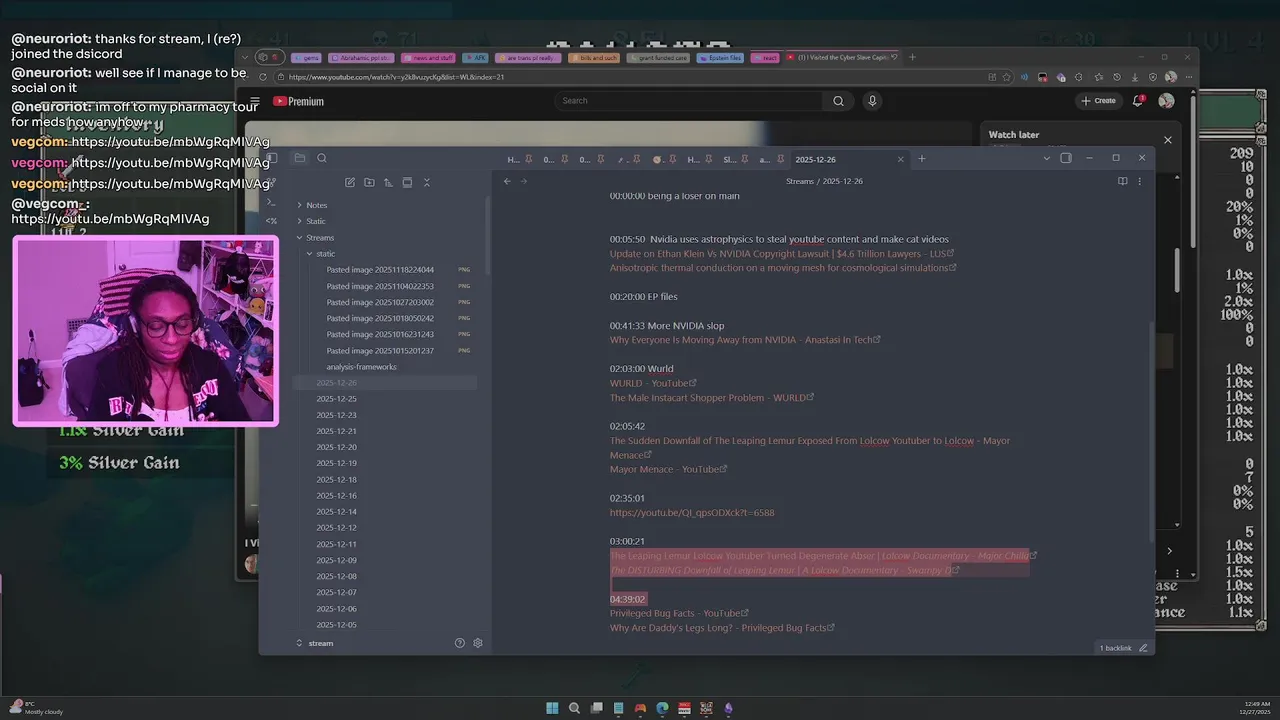Open browser history icon

tap(1116, 77)
